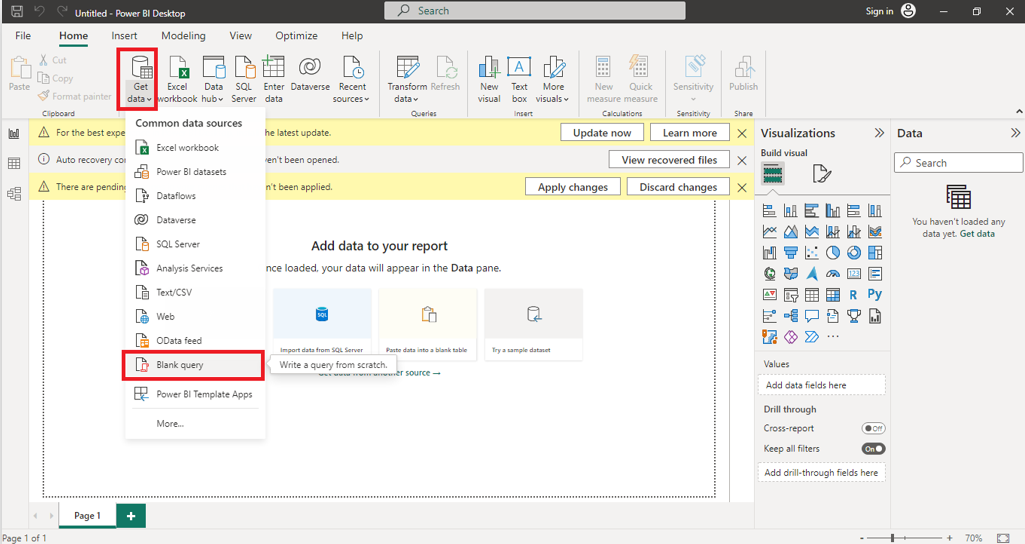Select the funnel chart visual

coord(791,252)
